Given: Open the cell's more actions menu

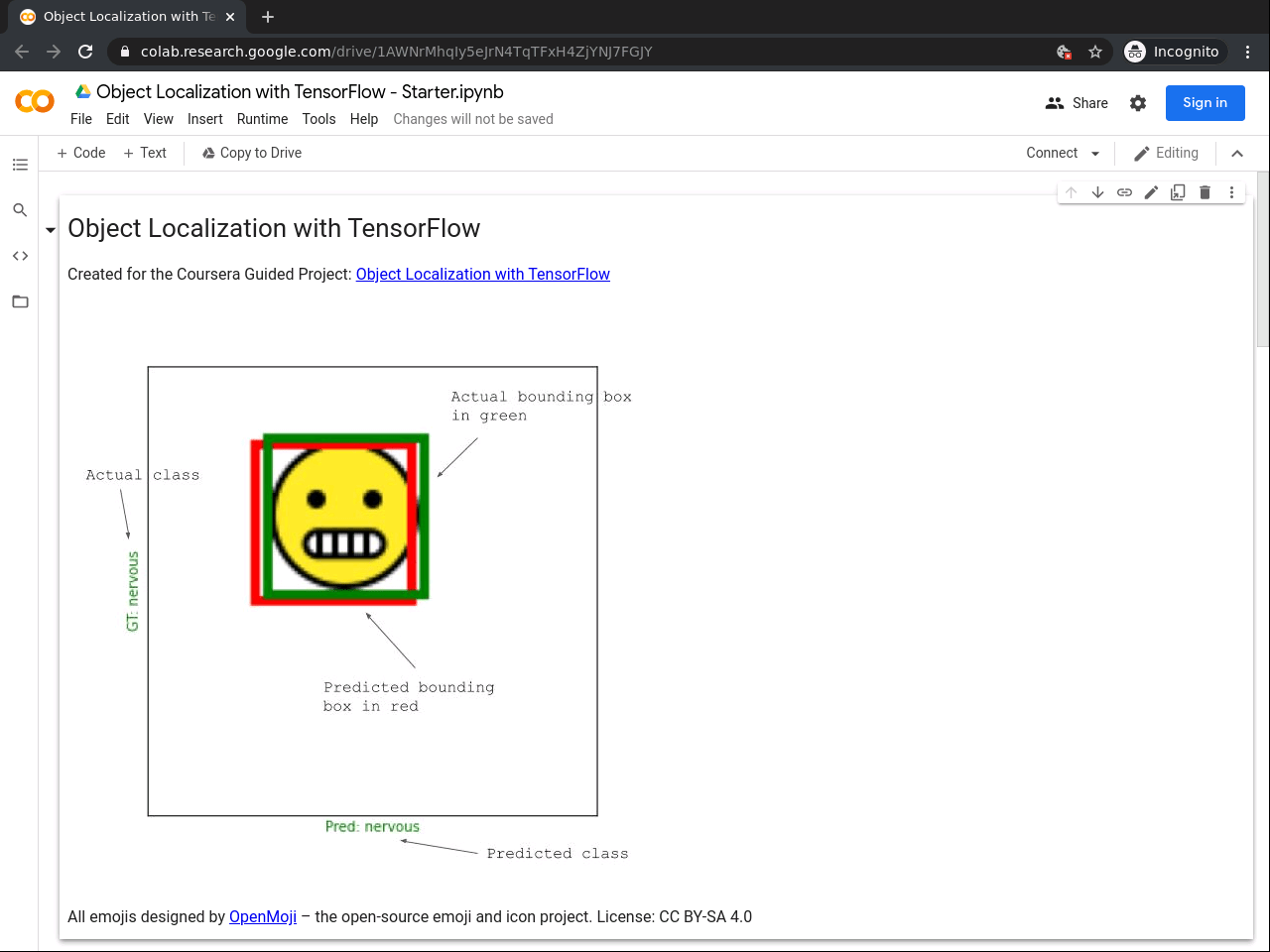Looking at the screenshot, I should click(x=1231, y=191).
